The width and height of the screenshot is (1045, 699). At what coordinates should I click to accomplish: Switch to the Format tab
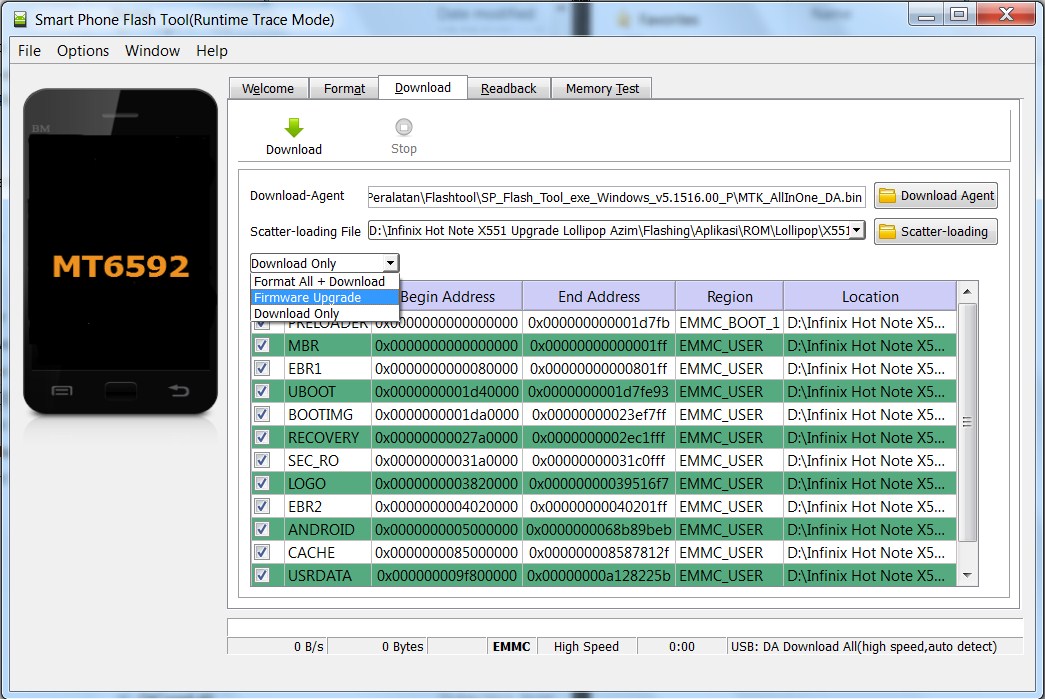tap(345, 89)
